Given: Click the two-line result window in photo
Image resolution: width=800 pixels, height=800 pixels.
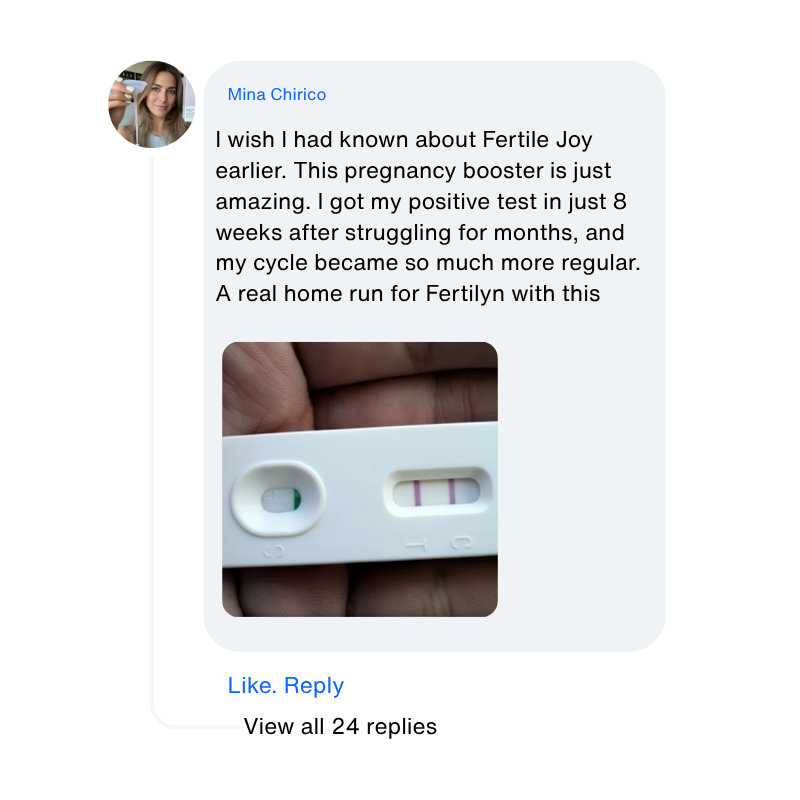Looking at the screenshot, I should coord(436,492).
